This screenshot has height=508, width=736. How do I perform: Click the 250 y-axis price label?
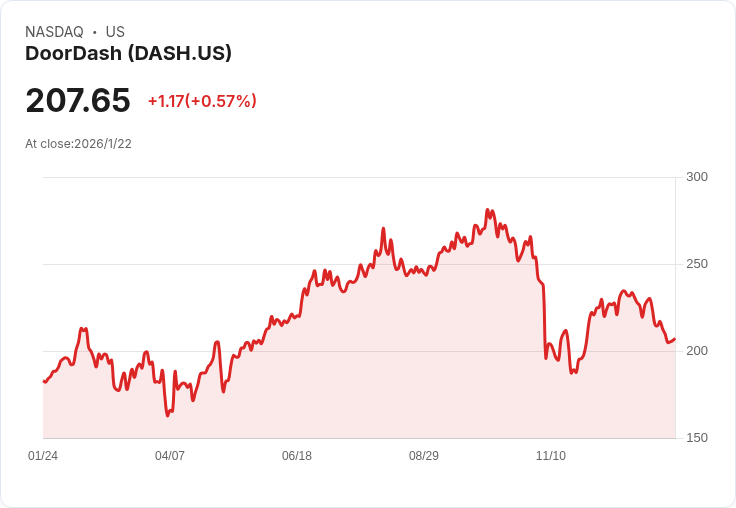click(x=697, y=264)
